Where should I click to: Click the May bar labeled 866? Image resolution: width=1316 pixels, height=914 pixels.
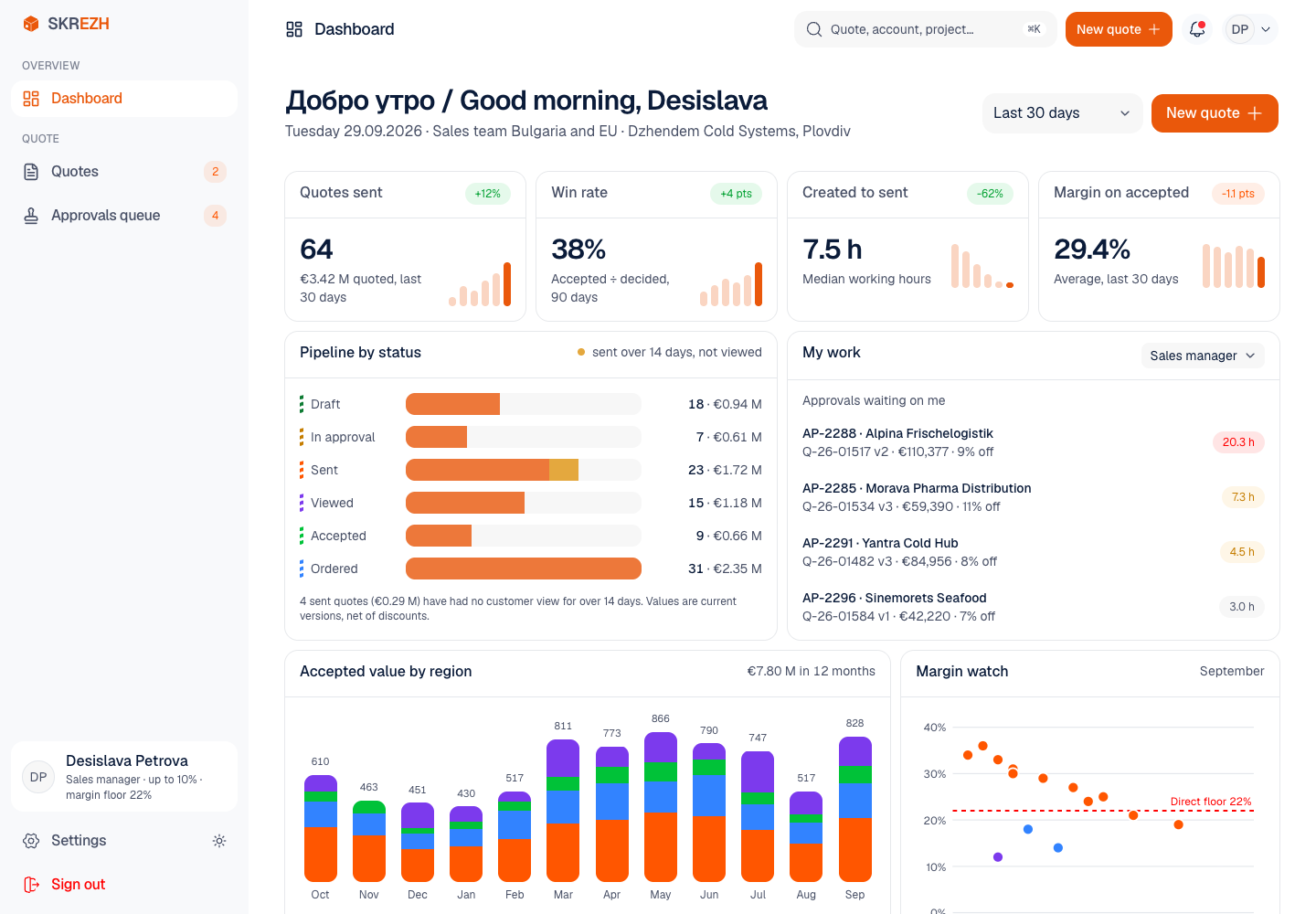click(x=661, y=807)
